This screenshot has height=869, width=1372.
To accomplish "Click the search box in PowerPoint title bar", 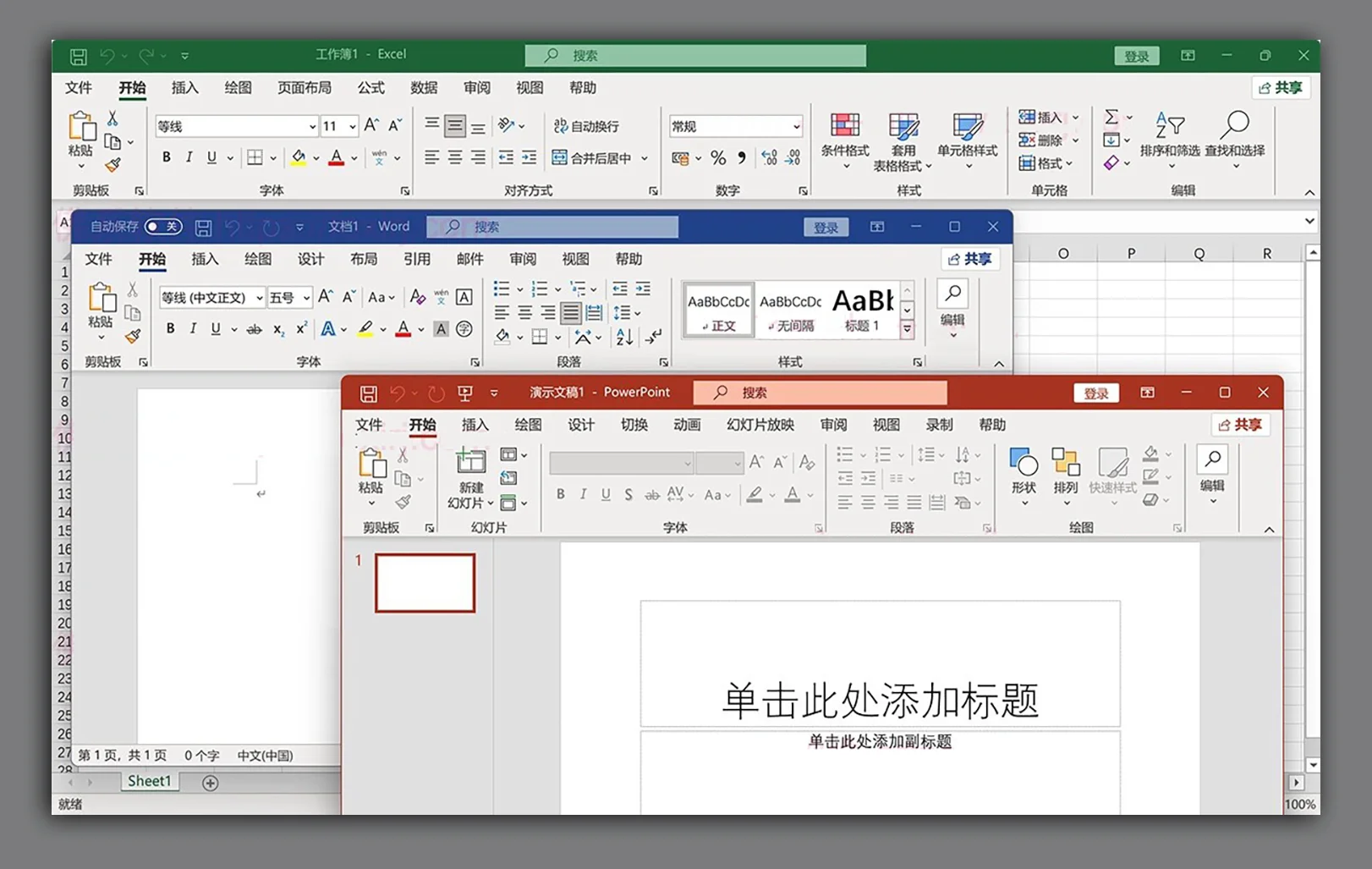I will click(x=820, y=393).
